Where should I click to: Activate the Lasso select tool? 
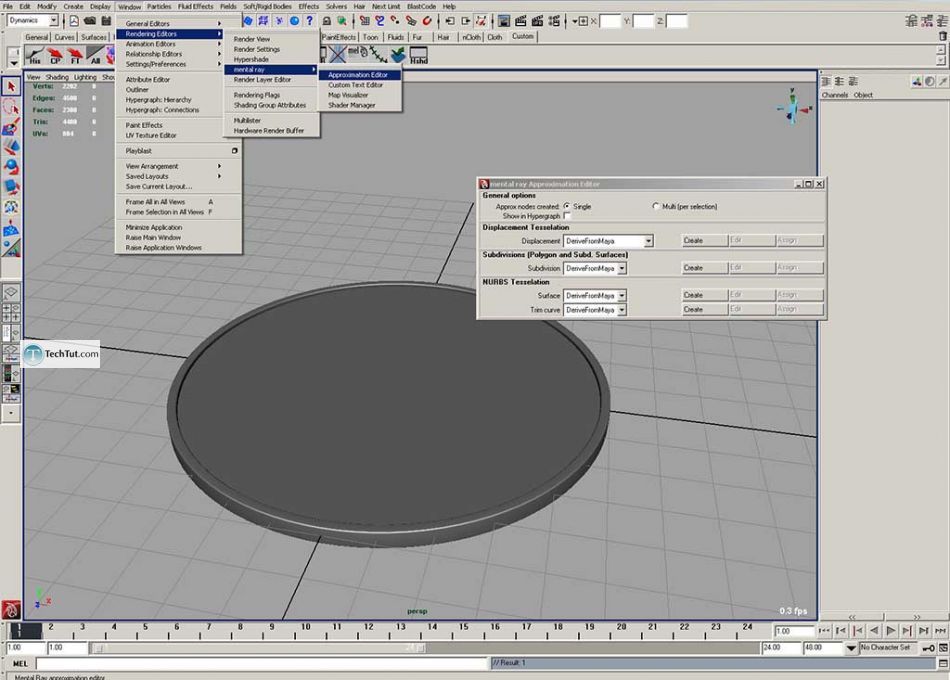pos(11,107)
